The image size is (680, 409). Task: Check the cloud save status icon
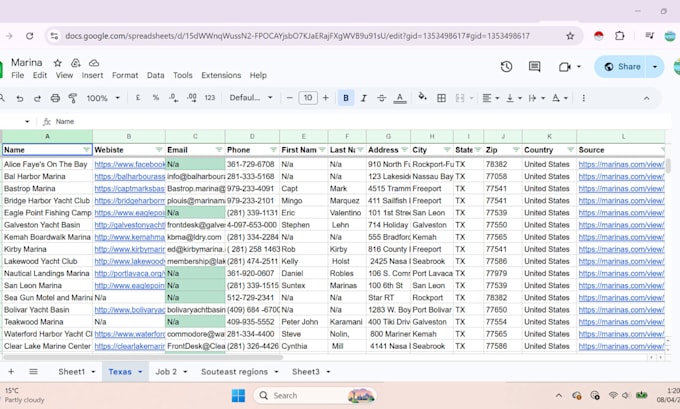point(94,63)
